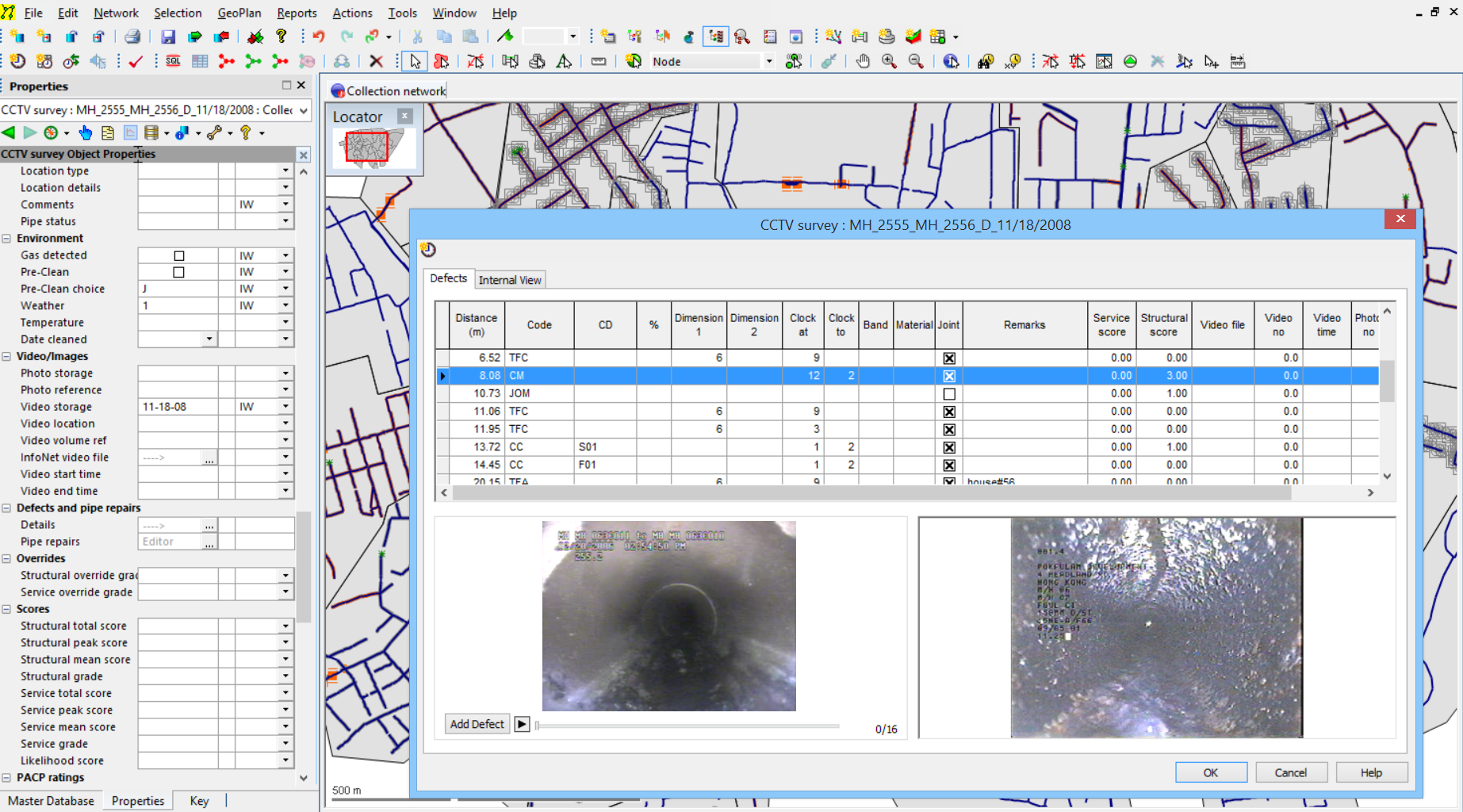
Task: Toggle Joint checkbox in the 11.95 TFC row
Action: tap(948, 429)
